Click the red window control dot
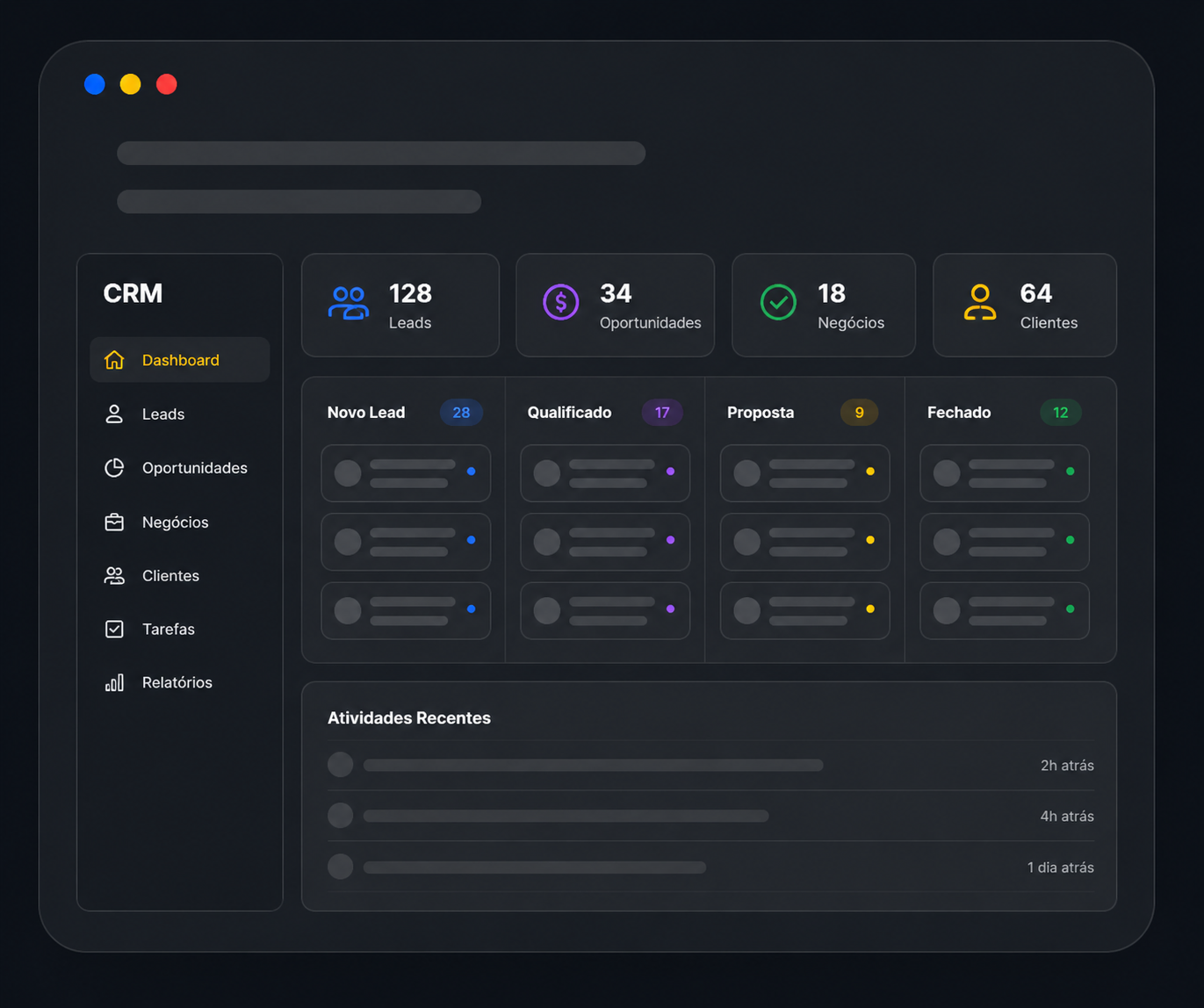The image size is (1204, 1008). click(167, 84)
